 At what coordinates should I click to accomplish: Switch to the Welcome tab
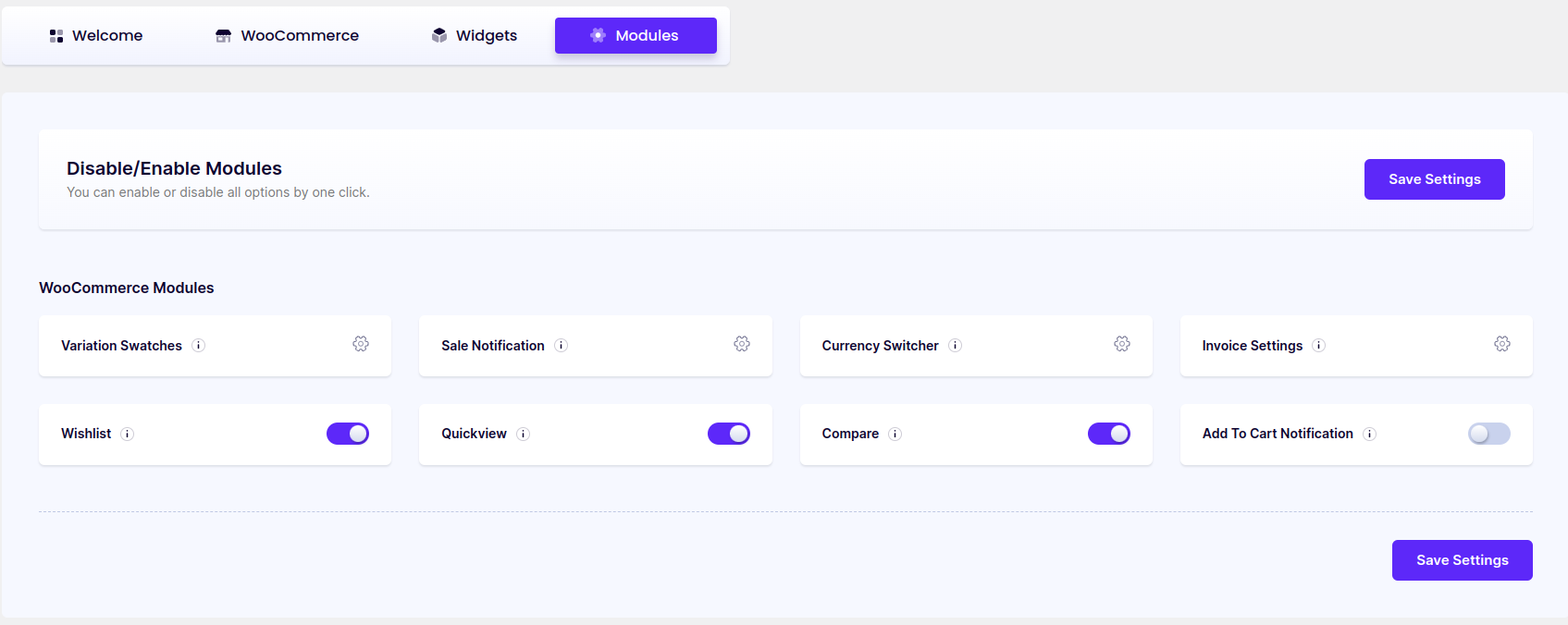coord(96,35)
